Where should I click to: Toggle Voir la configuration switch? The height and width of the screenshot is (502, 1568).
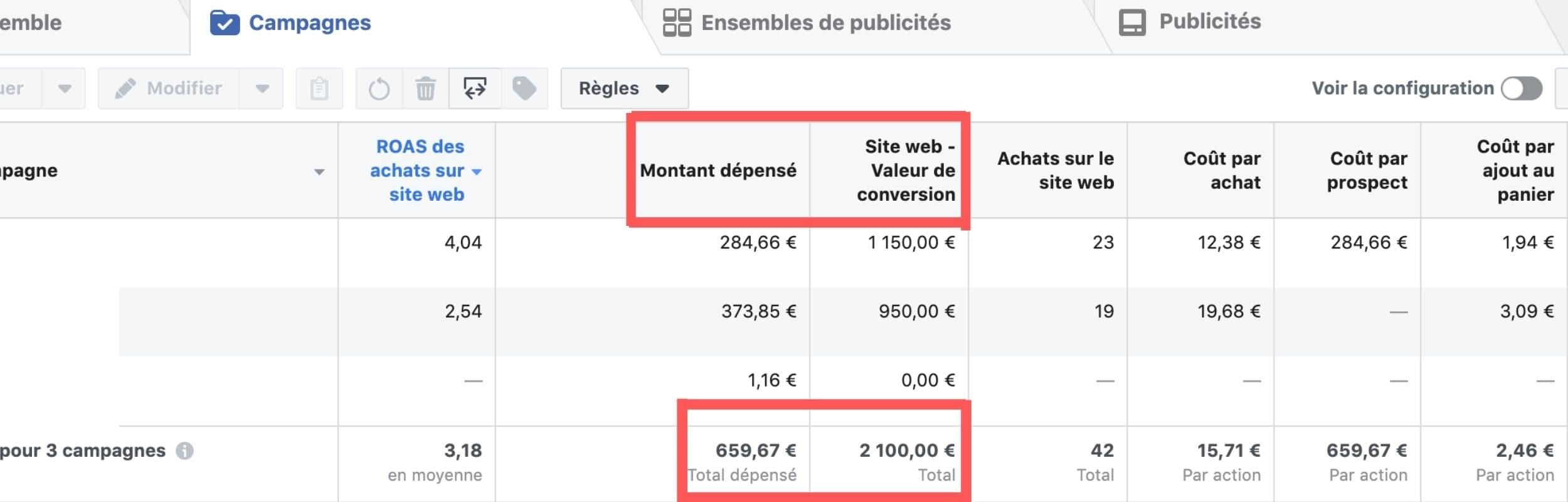click(1522, 88)
